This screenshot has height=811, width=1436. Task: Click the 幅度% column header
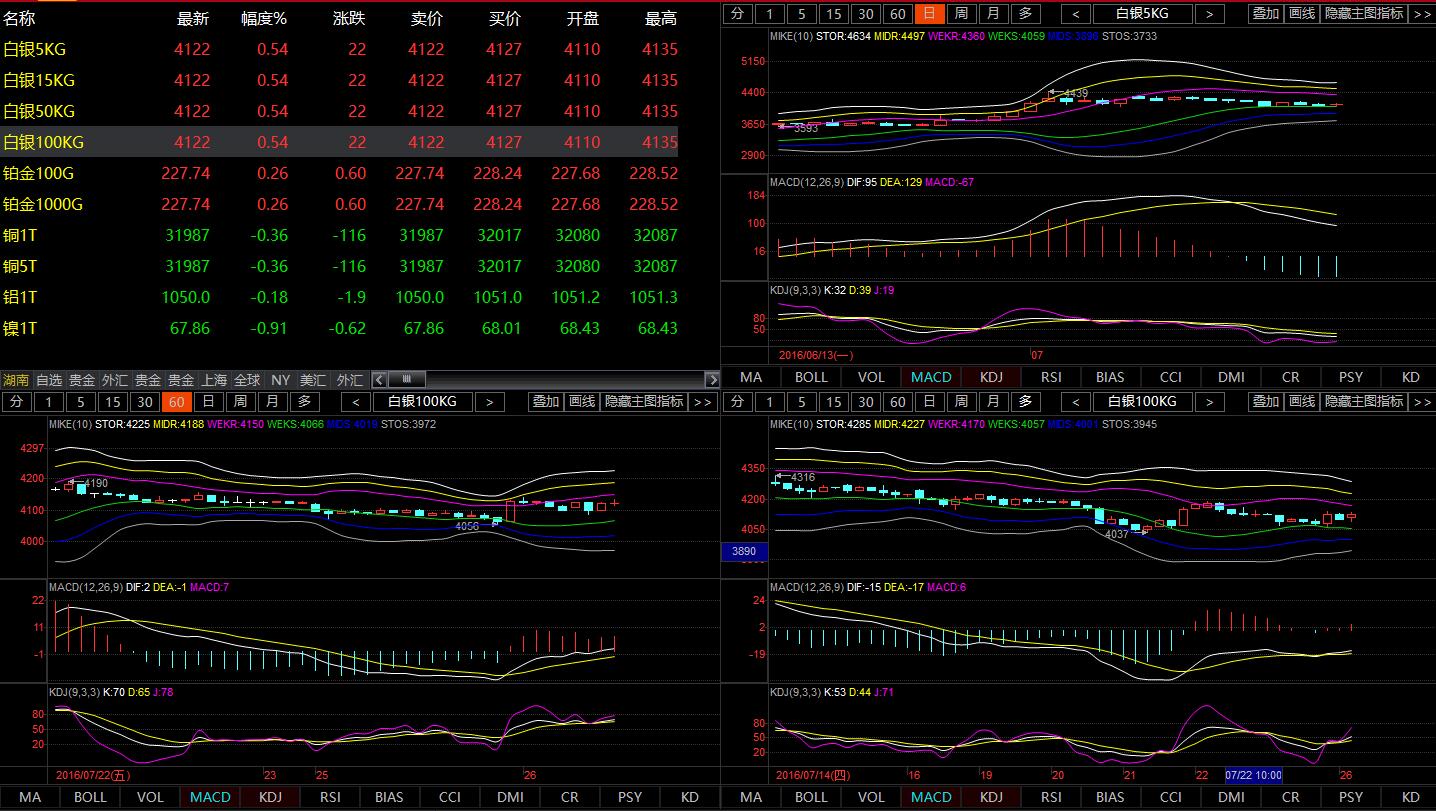pos(264,18)
